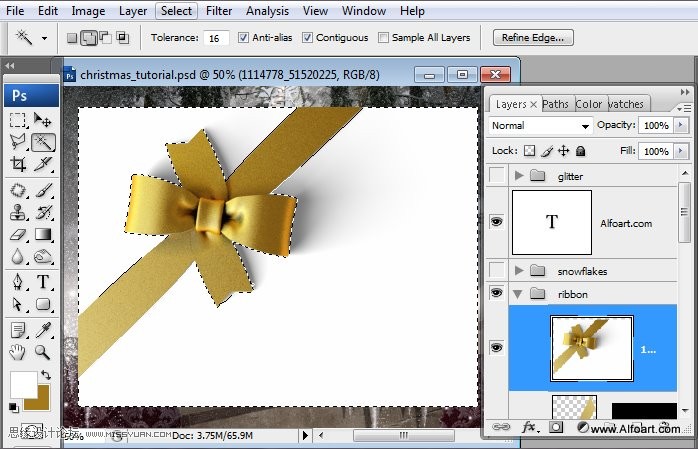Open the status bar info arrow
This screenshot has height=449, width=698.
(305, 435)
